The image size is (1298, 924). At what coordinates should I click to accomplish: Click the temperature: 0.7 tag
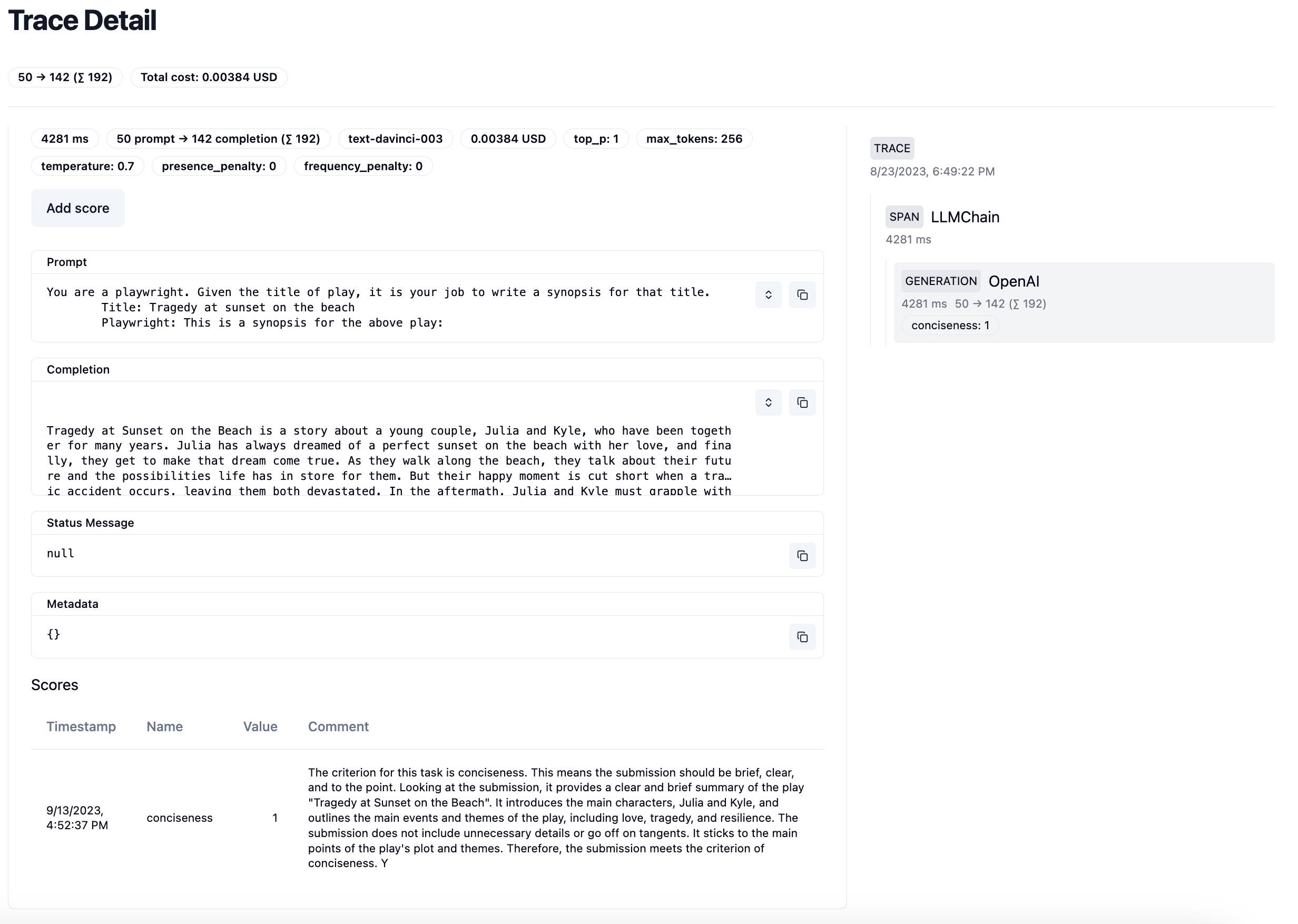pyautogui.click(x=87, y=166)
